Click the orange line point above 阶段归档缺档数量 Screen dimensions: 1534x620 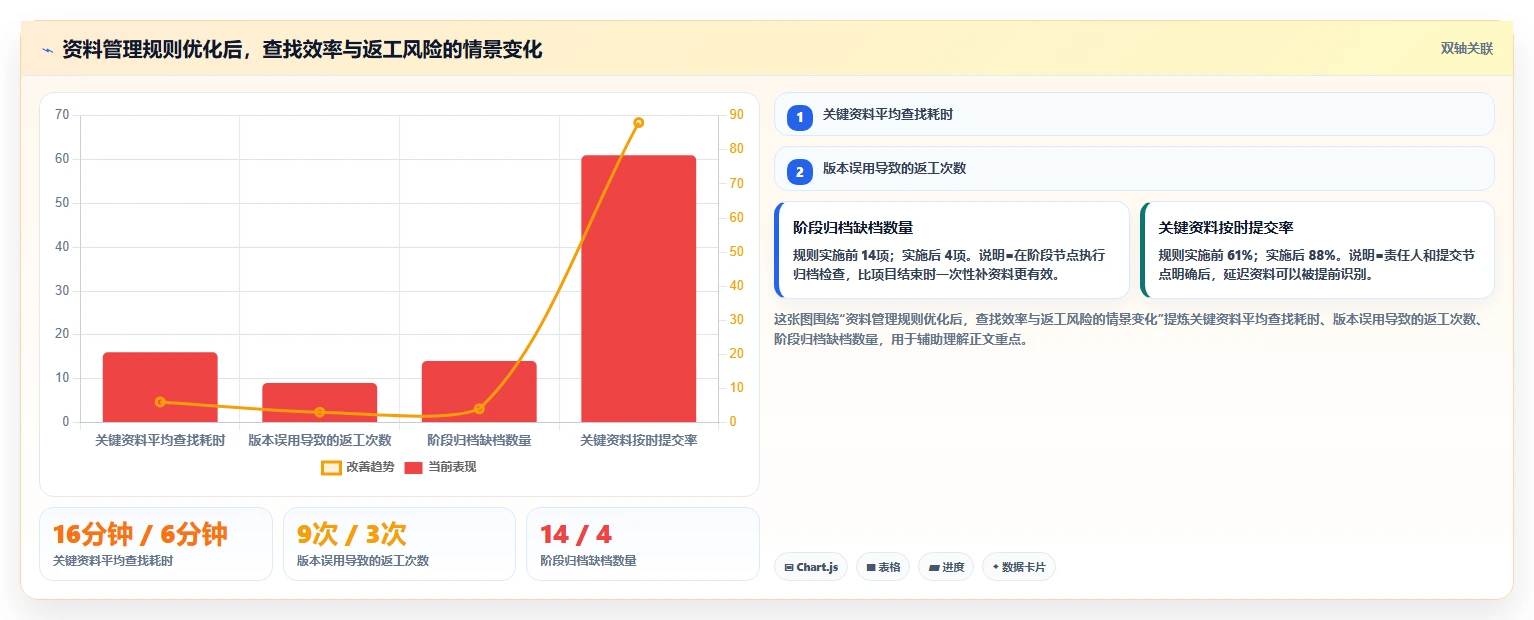pyautogui.click(x=479, y=408)
